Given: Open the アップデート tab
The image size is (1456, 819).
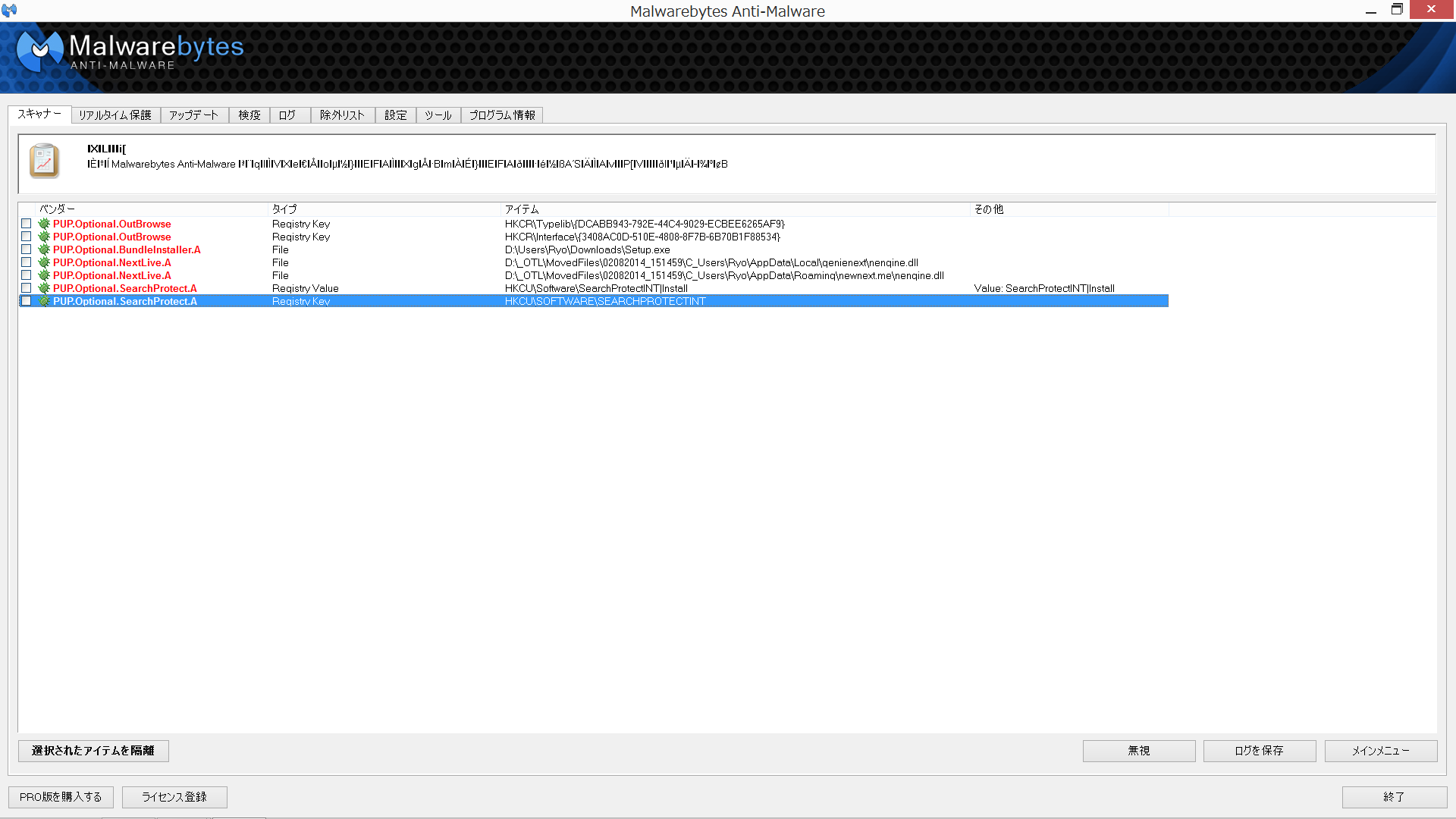Looking at the screenshot, I should tap(194, 115).
